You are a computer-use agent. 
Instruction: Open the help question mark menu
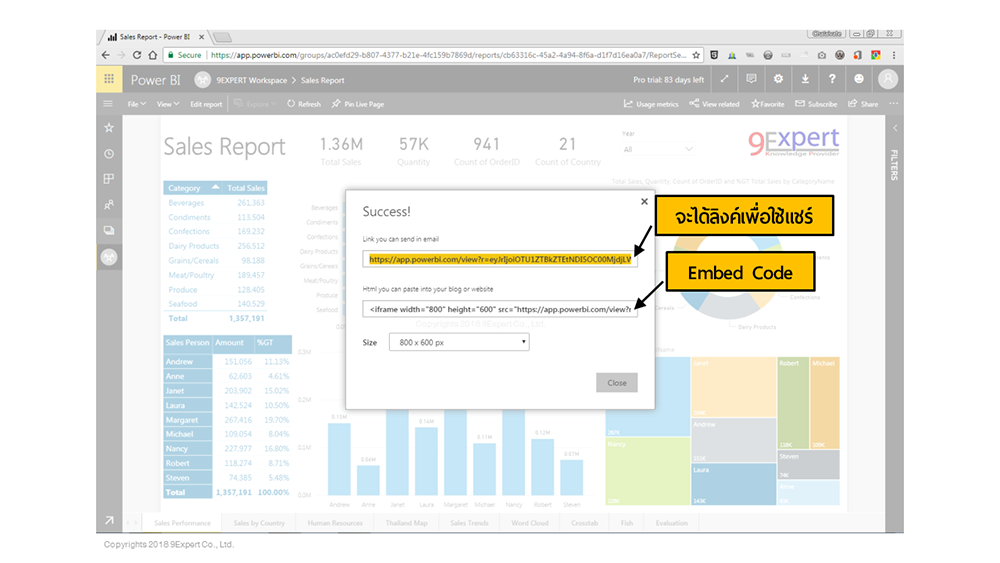pyautogui.click(x=831, y=80)
